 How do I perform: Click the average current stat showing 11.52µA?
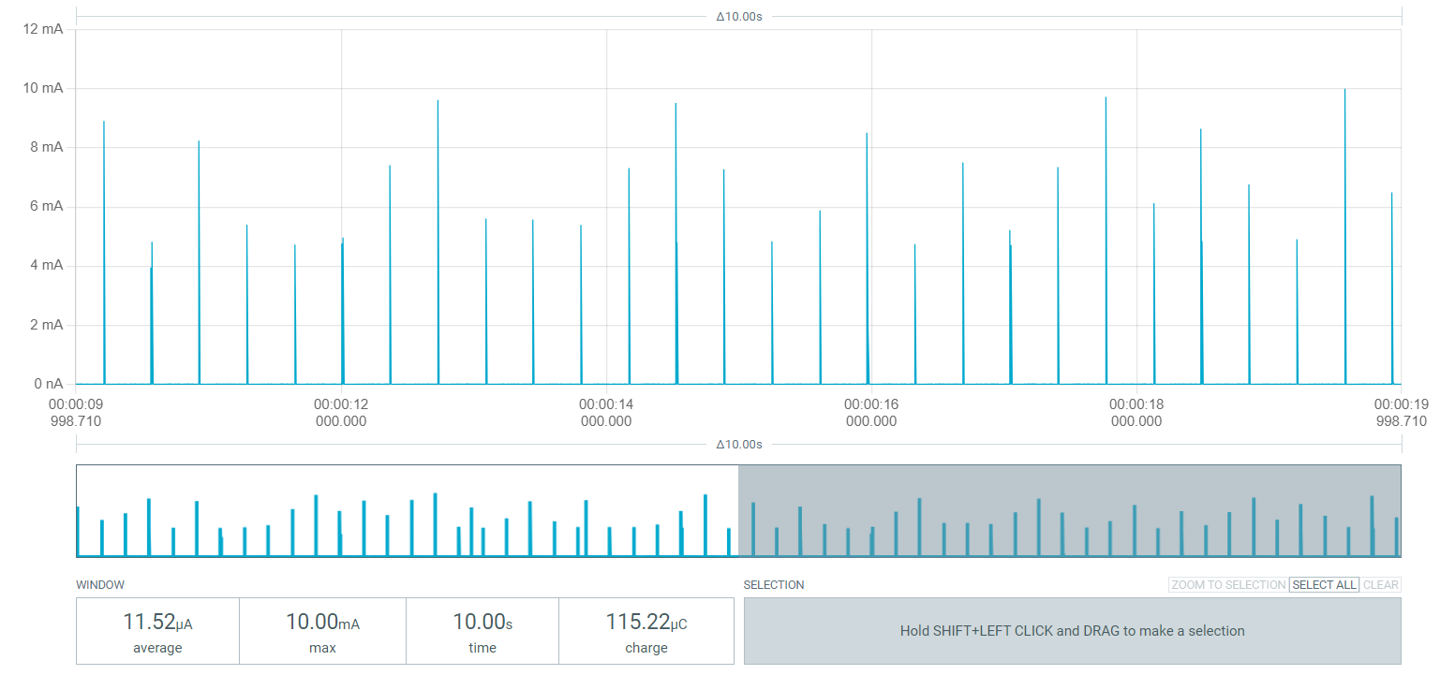[x=156, y=630]
